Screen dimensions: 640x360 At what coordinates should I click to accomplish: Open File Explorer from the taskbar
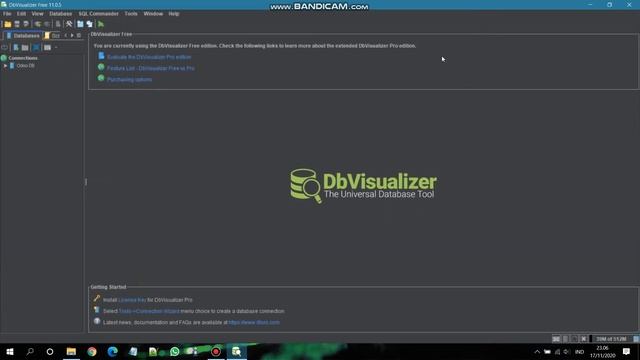coord(71,351)
